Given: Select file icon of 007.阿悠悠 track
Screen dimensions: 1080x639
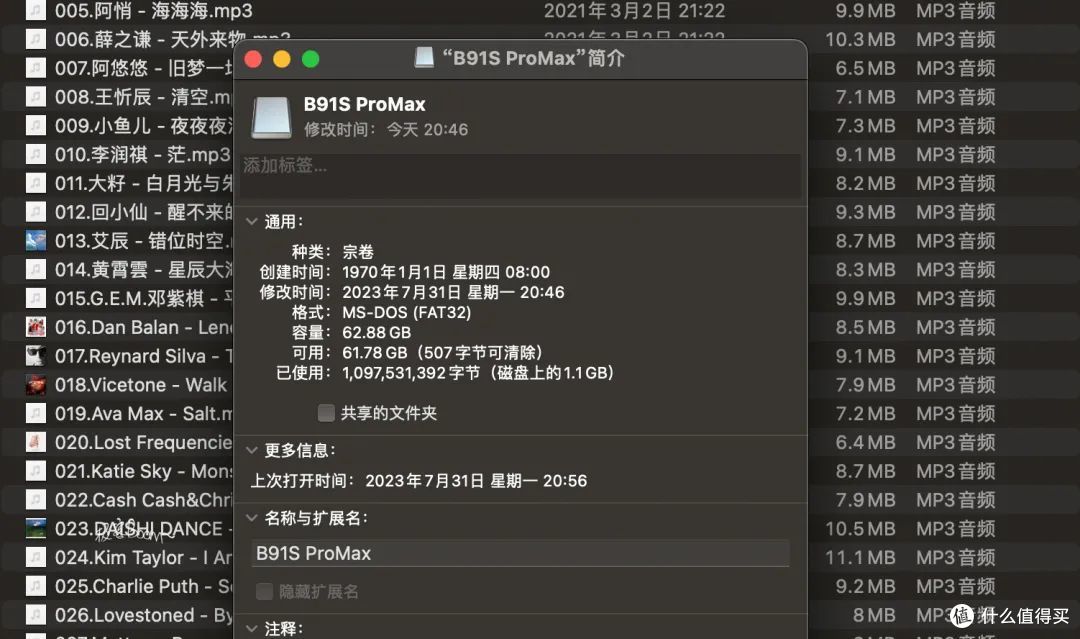Looking at the screenshot, I should pyautogui.click(x=36, y=67).
